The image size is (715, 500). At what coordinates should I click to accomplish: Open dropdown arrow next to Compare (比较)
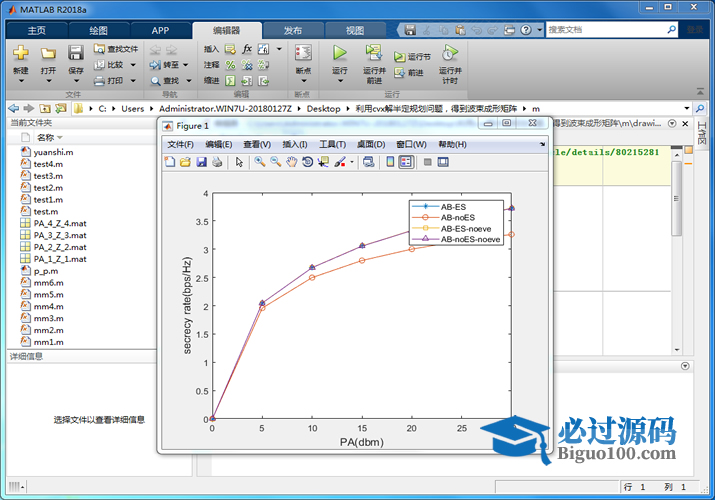133,65
